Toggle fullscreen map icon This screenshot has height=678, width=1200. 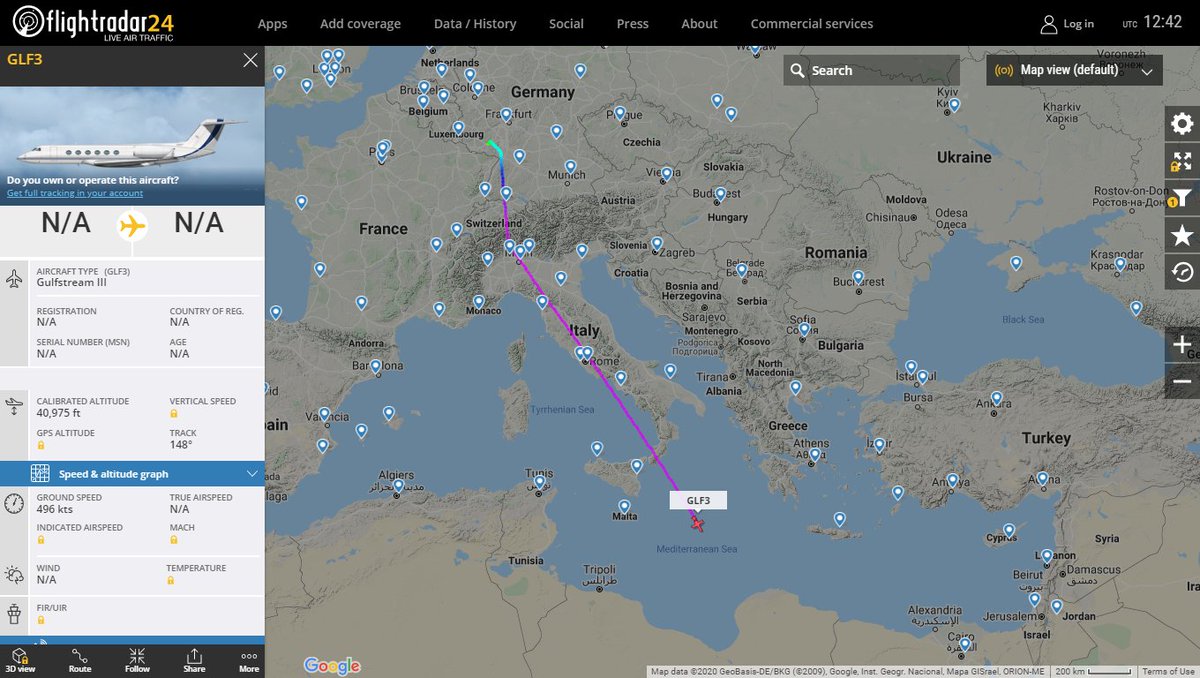tap(1182, 161)
